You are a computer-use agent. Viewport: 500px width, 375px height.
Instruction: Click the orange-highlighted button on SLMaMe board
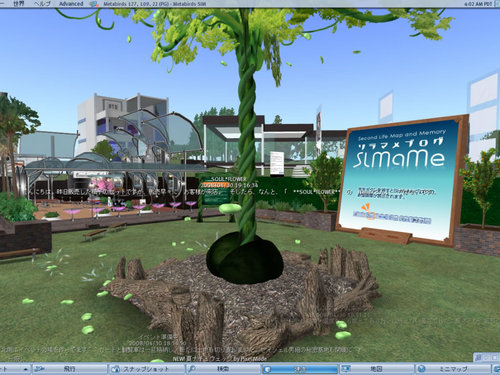(x=370, y=216)
